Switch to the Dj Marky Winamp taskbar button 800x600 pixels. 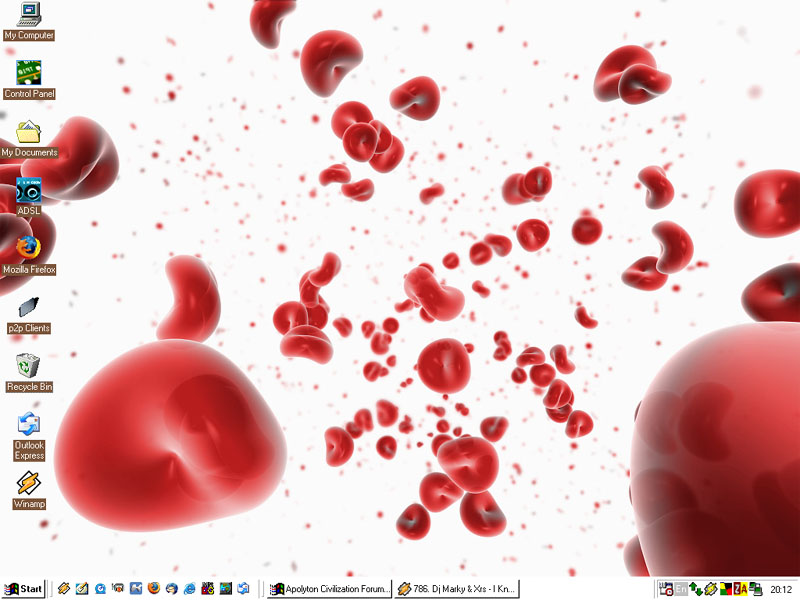coord(457,589)
